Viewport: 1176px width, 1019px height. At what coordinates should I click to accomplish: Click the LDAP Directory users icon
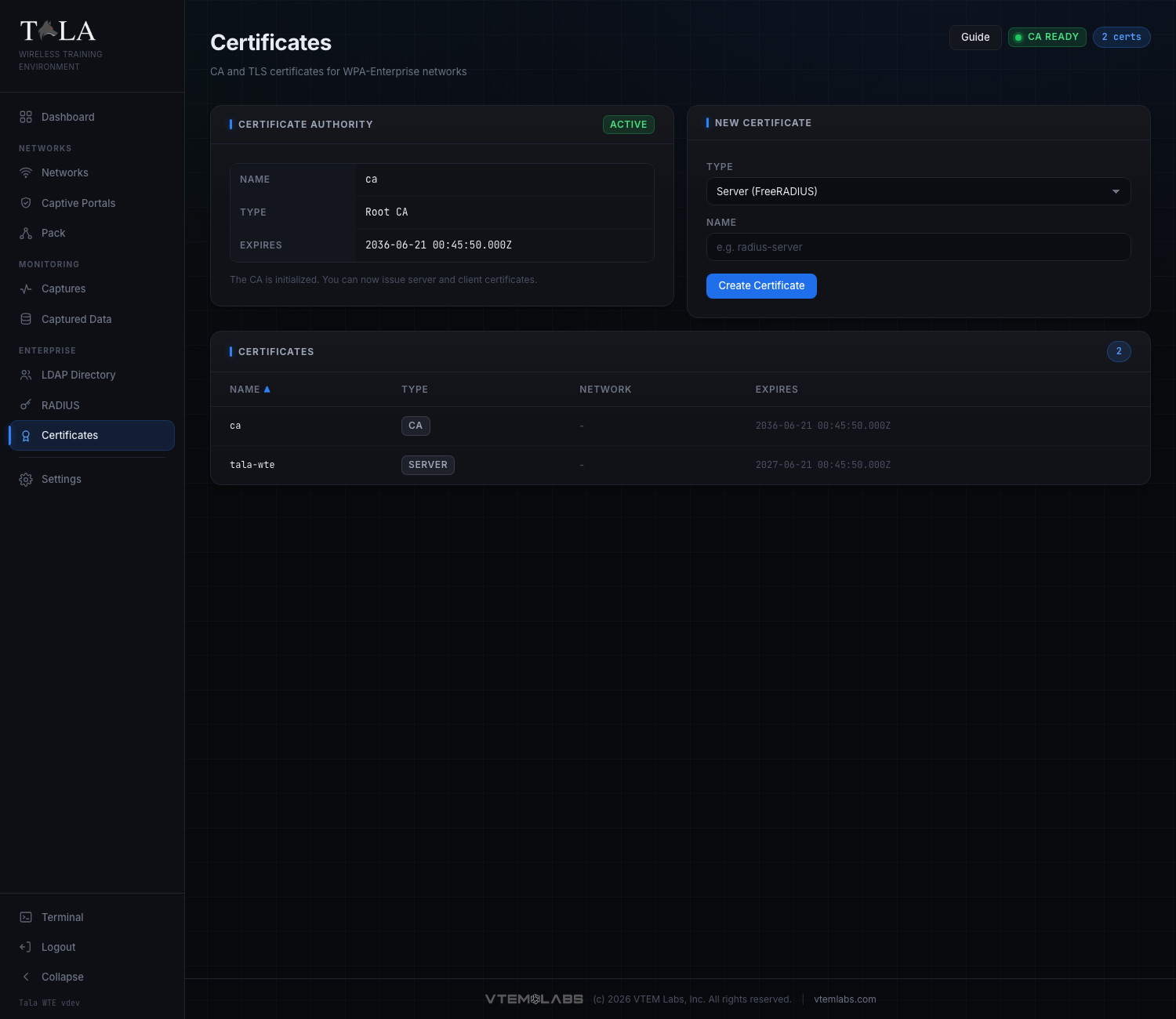coord(26,375)
